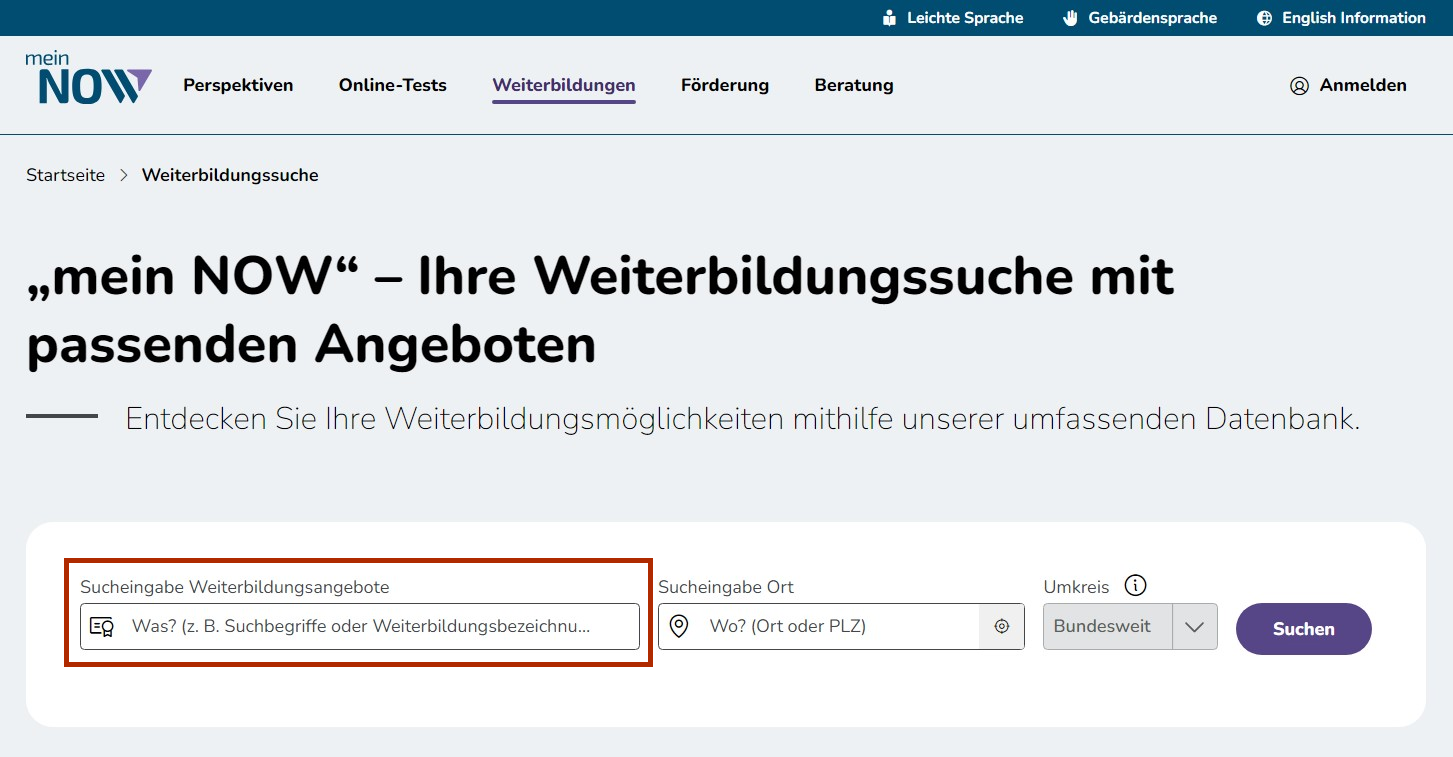
Task: Click the Sucheingabe Weiterbildungsangebote label
Action: (235, 587)
